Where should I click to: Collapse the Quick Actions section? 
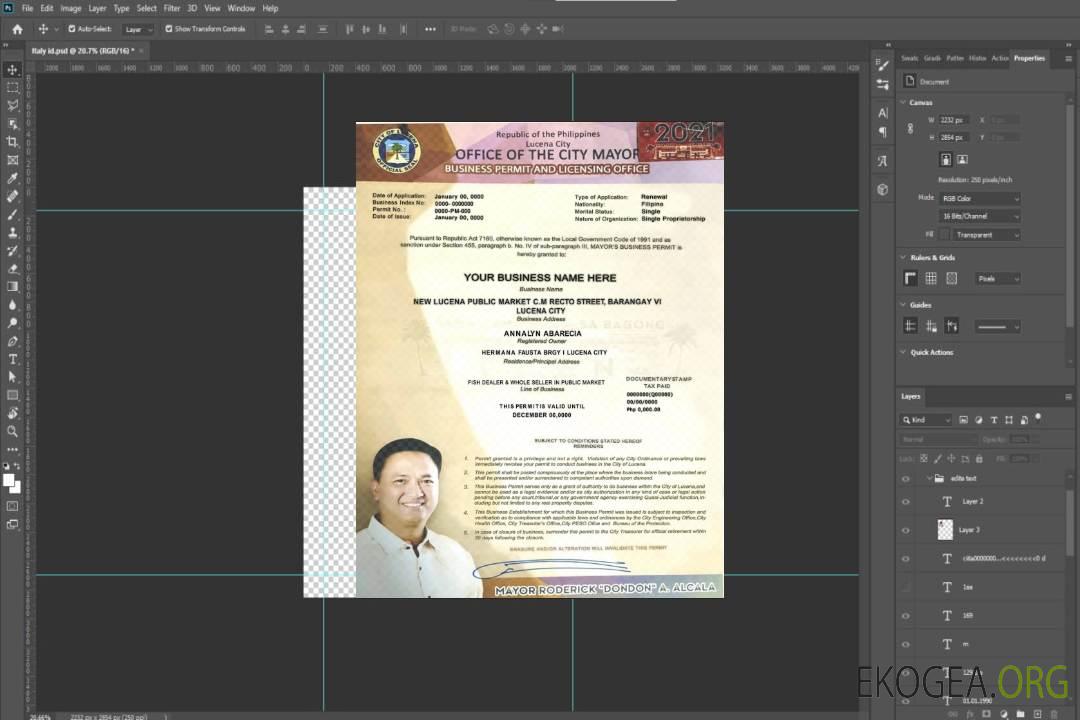903,352
